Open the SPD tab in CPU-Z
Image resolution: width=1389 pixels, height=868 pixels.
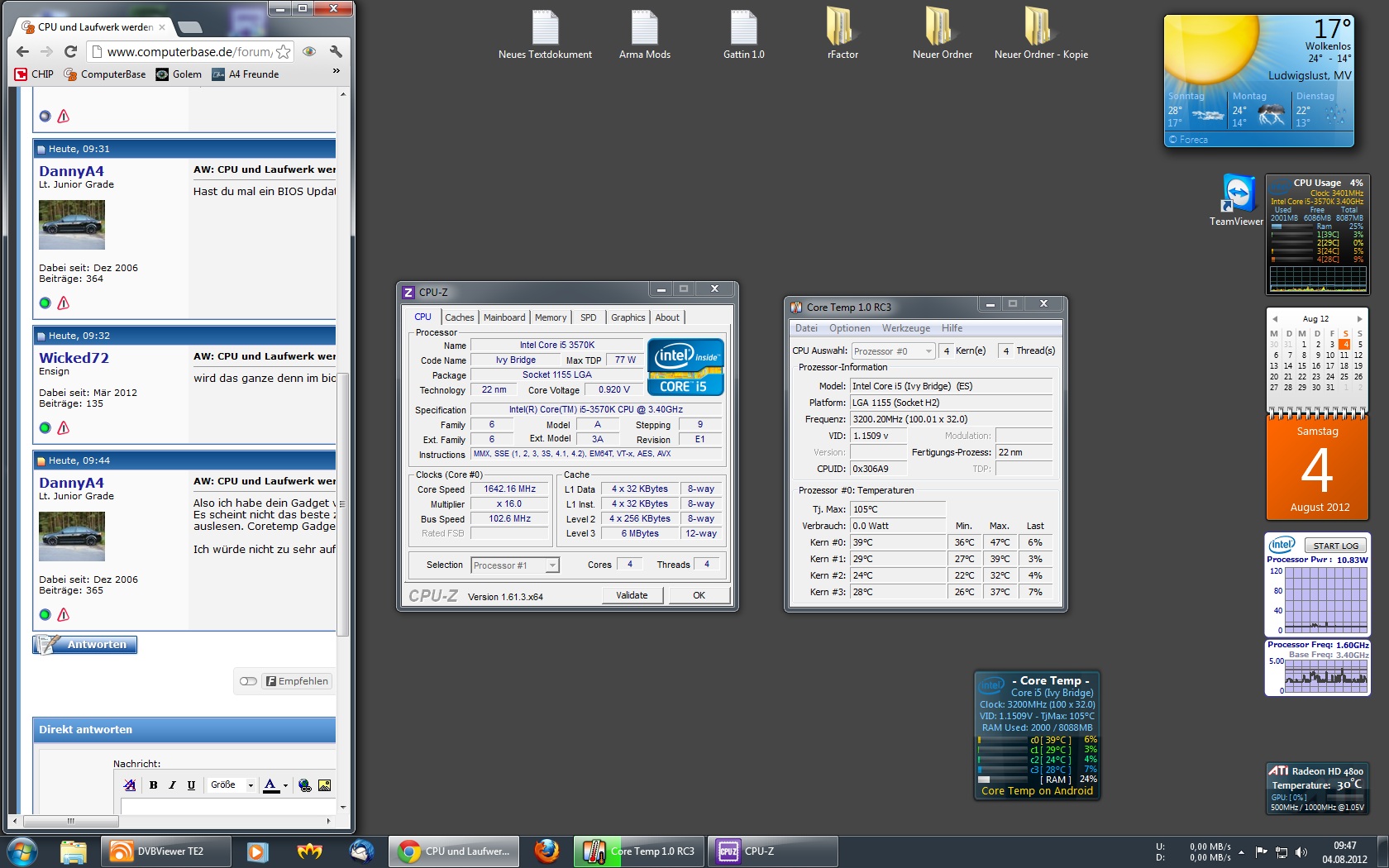(589, 317)
